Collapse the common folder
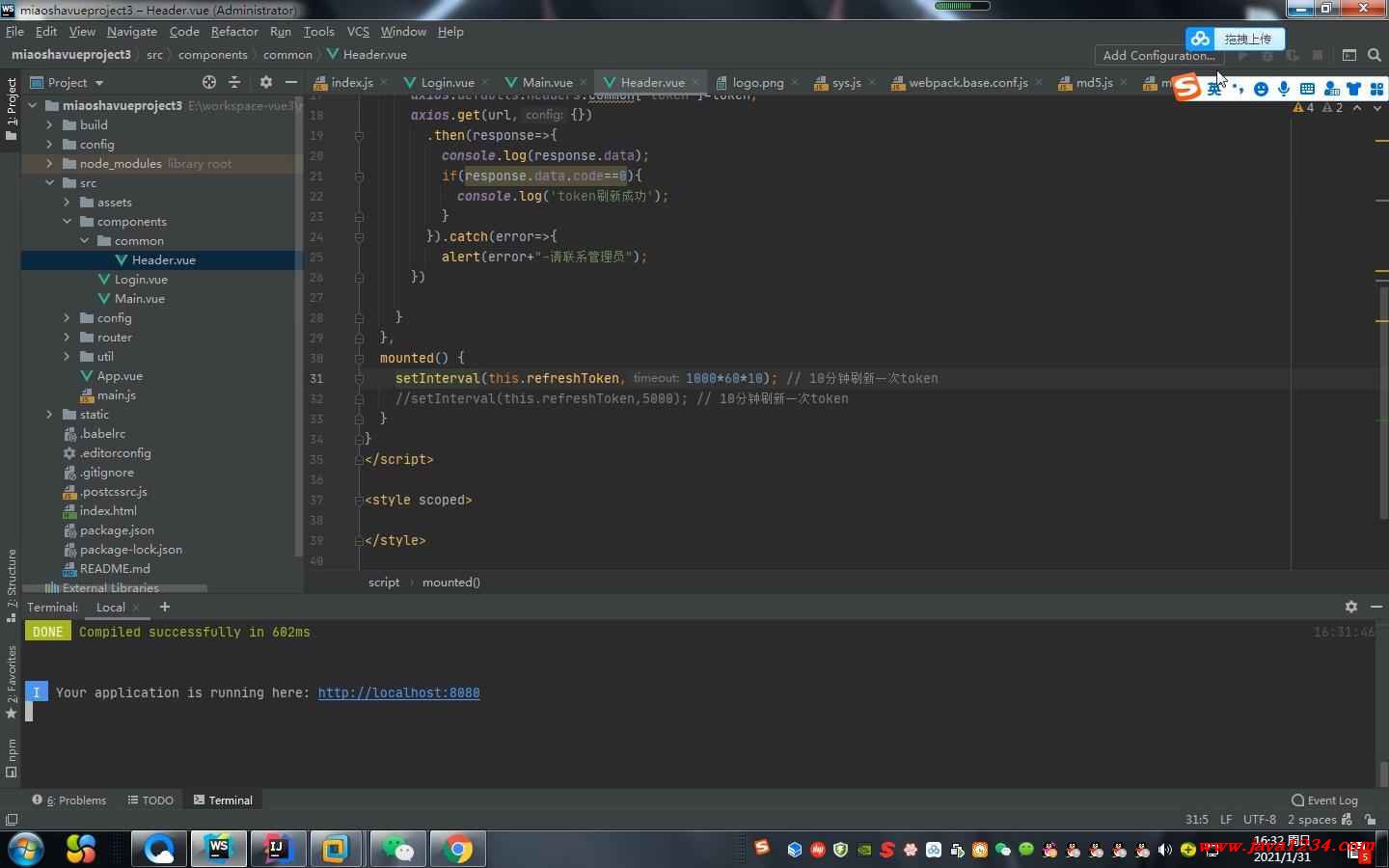 [84, 240]
